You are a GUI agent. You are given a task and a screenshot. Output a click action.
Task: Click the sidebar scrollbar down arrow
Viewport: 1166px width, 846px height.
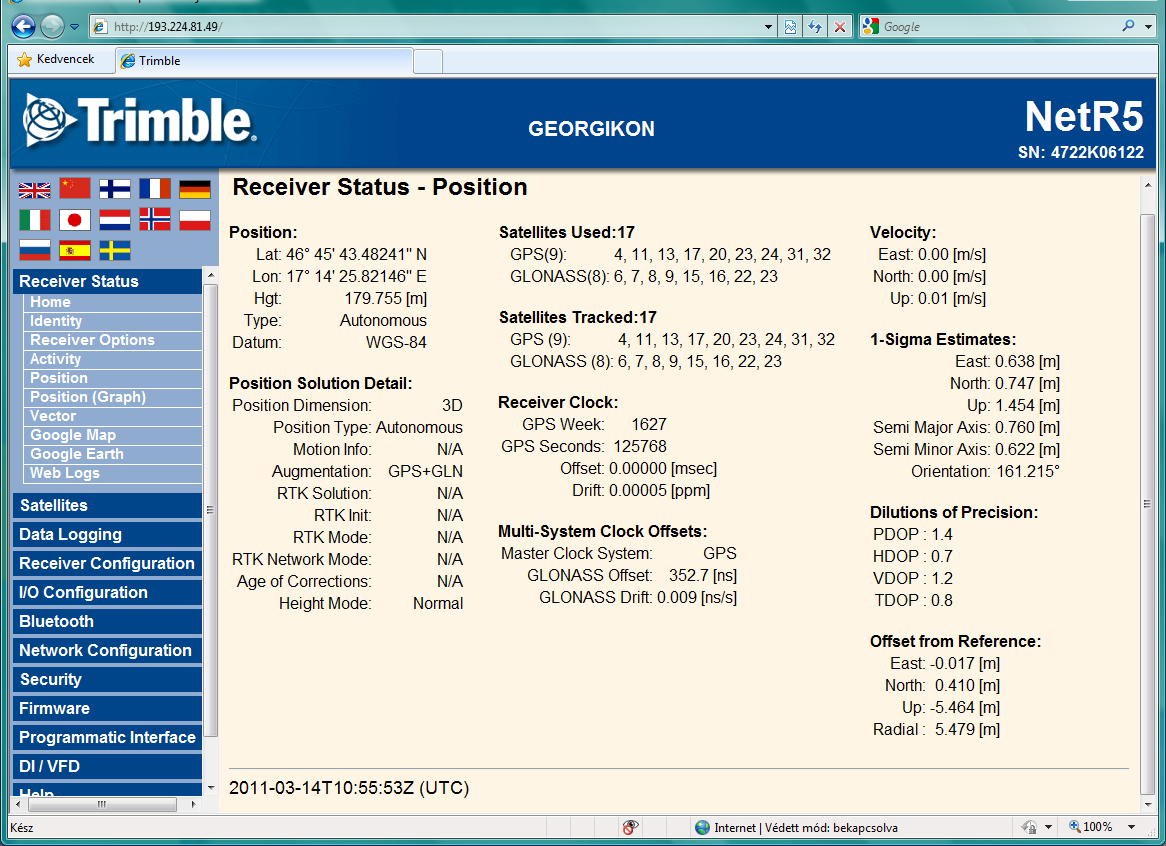tap(211, 787)
